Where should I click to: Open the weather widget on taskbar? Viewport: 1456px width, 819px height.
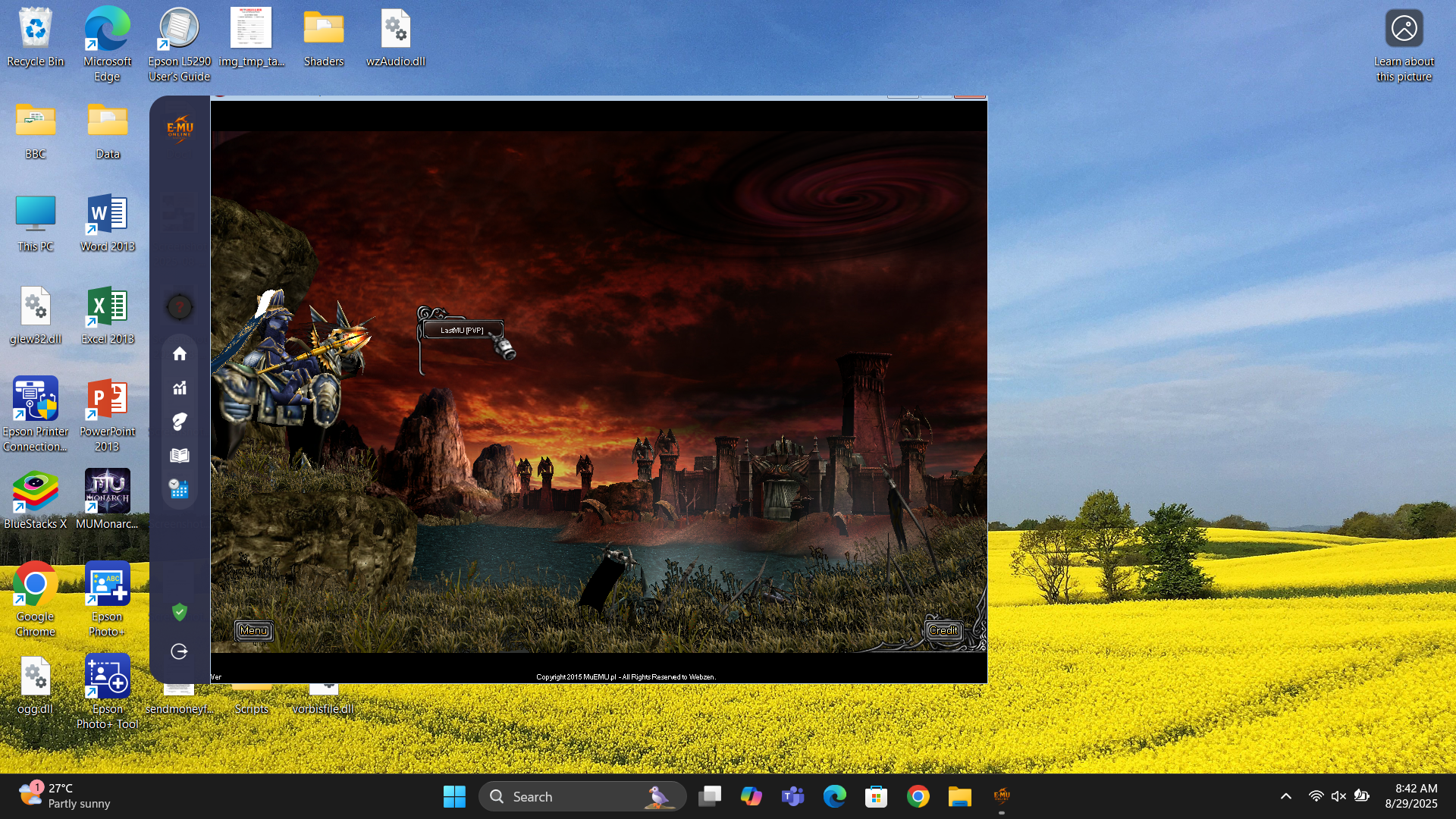point(64,796)
